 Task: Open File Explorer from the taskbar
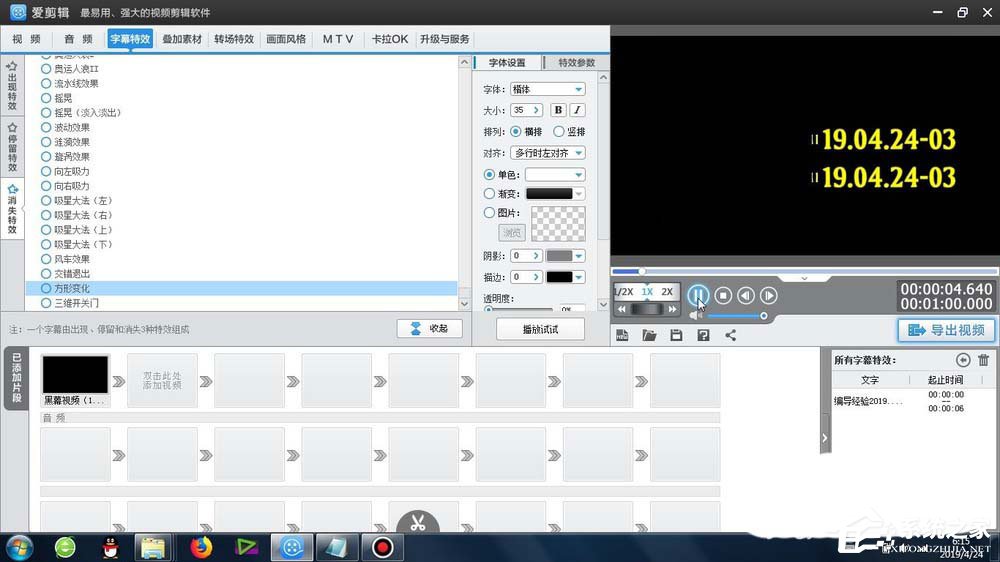coord(153,547)
